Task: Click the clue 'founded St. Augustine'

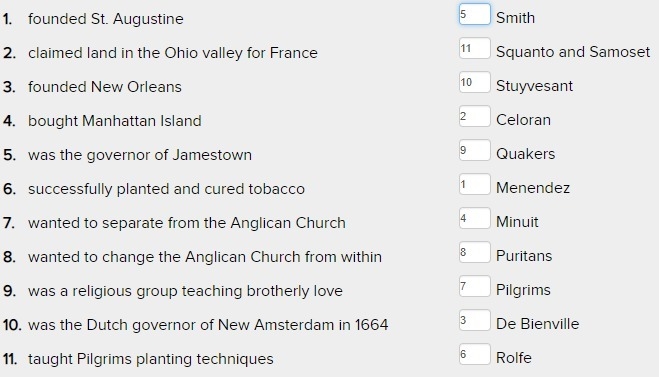Action: click(x=105, y=19)
